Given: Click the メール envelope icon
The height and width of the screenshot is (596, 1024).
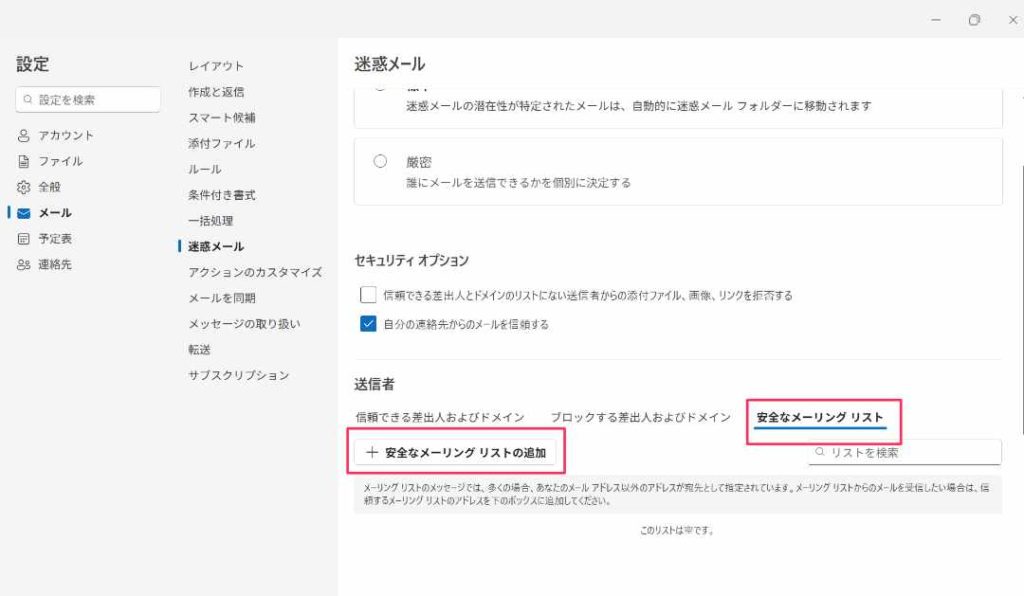Looking at the screenshot, I should tap(24, 213).
